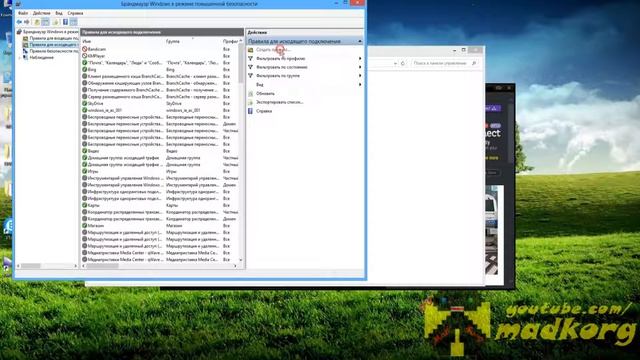
Task: Click the refresh icon in Control Panel window
Action: [x=403, y=63]
